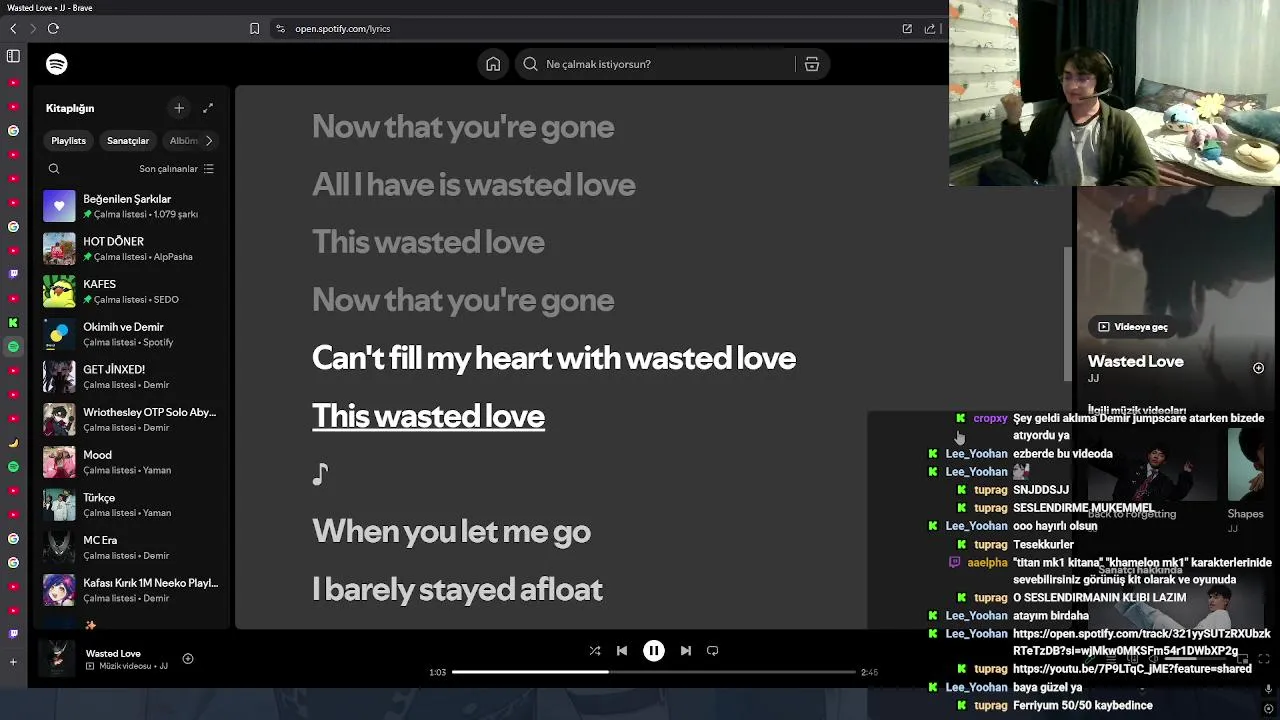Open page in app icon
The width and height of the screenshot is (1280, 720).
tap(907, 29)
